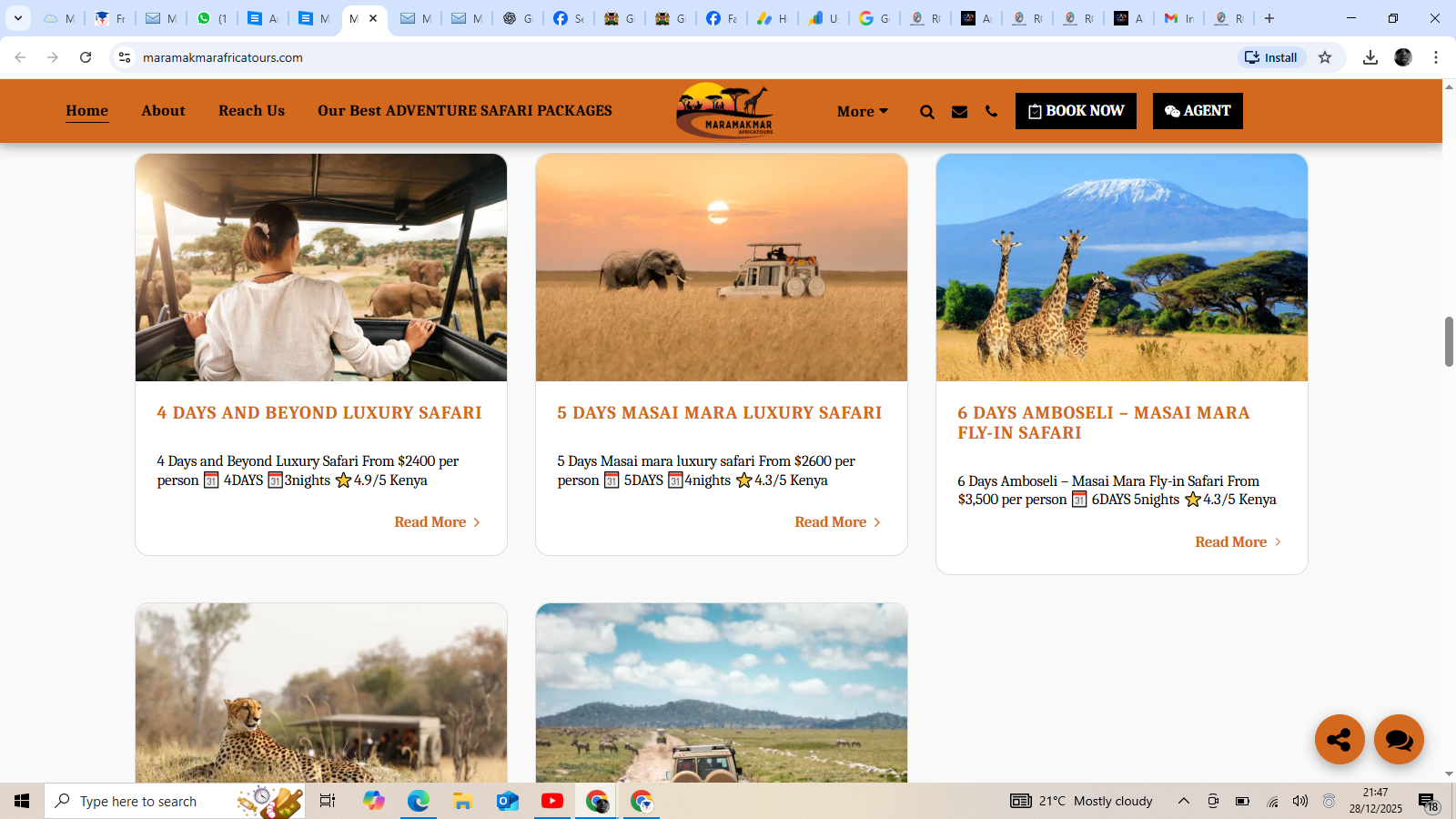Viewport: 1456px width, 819px height.
Task: Open the Reach Us menu item
Action: click(x=251, y=110)
